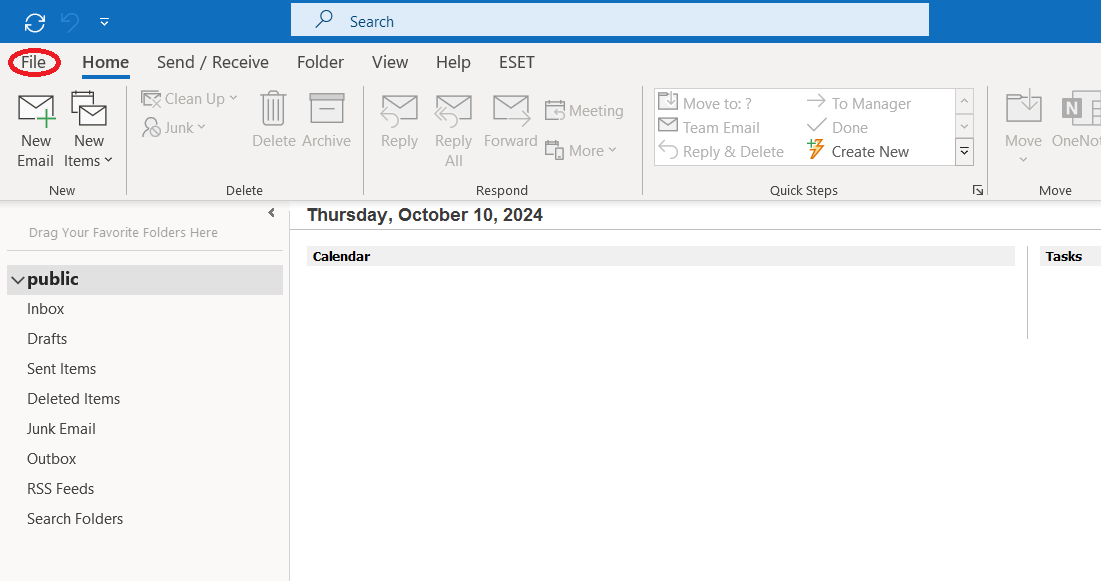Select the To Manager quick step
The width and height of the screenshot is (1101, 581).
(859, 103)
